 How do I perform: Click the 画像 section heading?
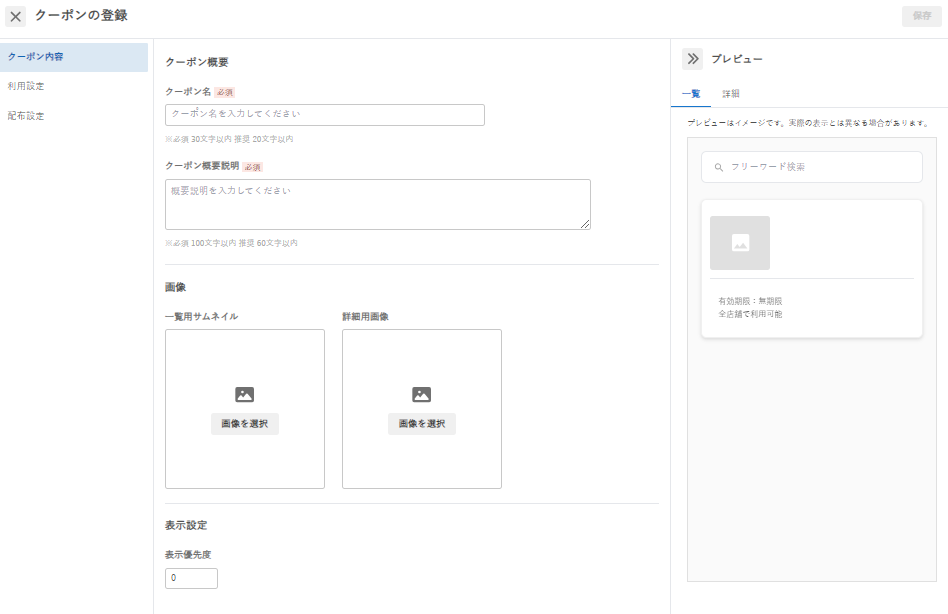coord(175,287)
